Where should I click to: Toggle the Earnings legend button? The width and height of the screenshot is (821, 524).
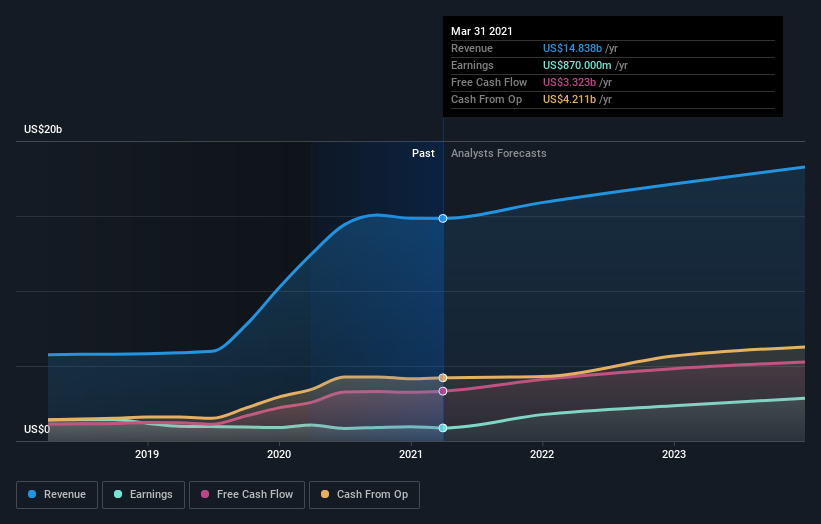143,495
